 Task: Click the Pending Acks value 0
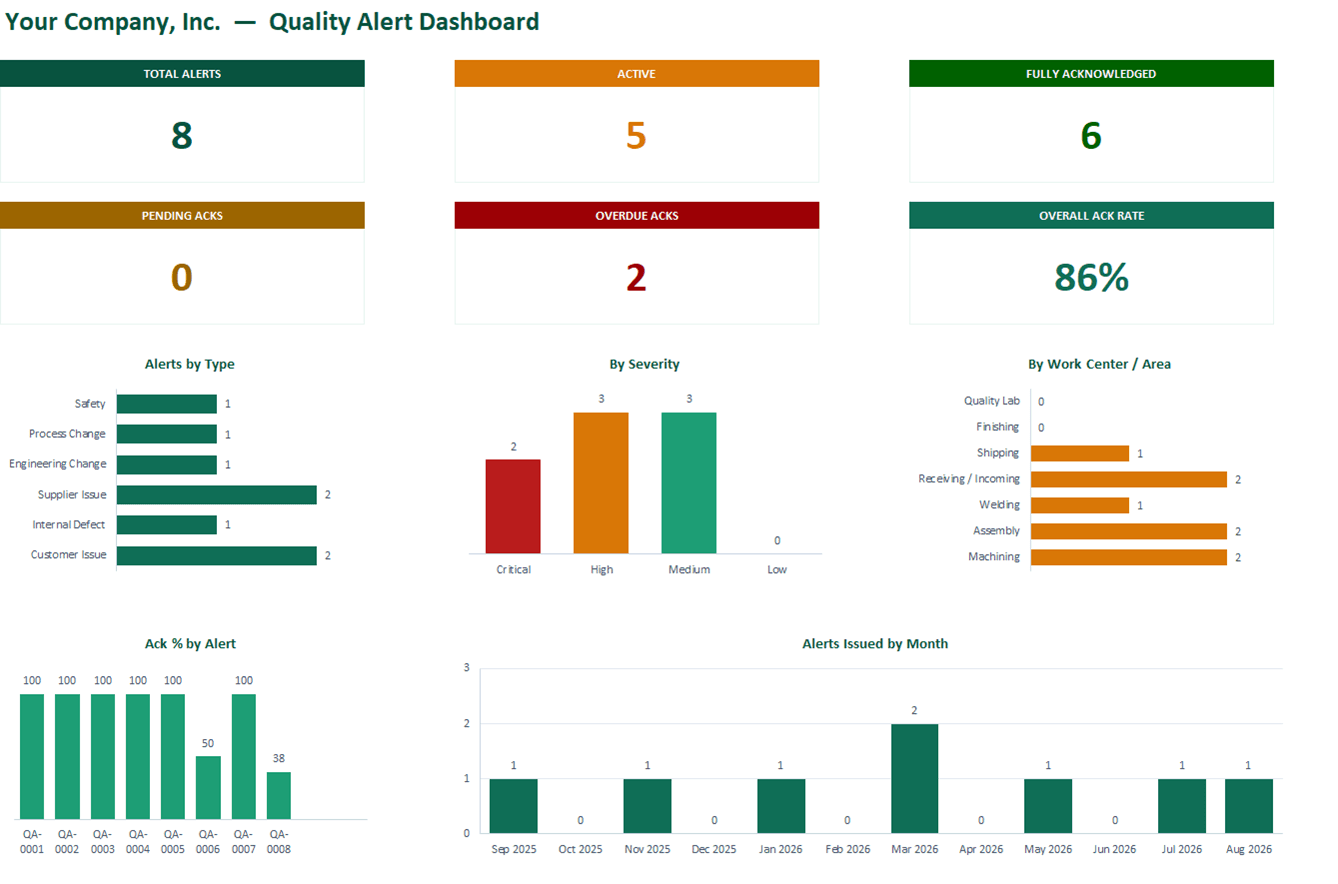click(x=181, y=277)
